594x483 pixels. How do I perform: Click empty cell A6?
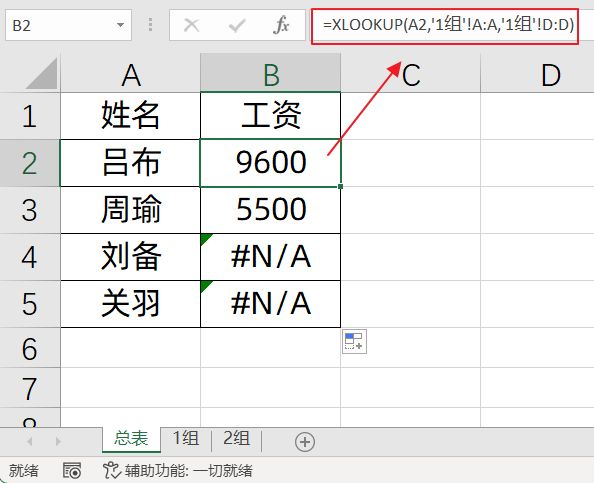pyautogui.click(x=131, y=348)
